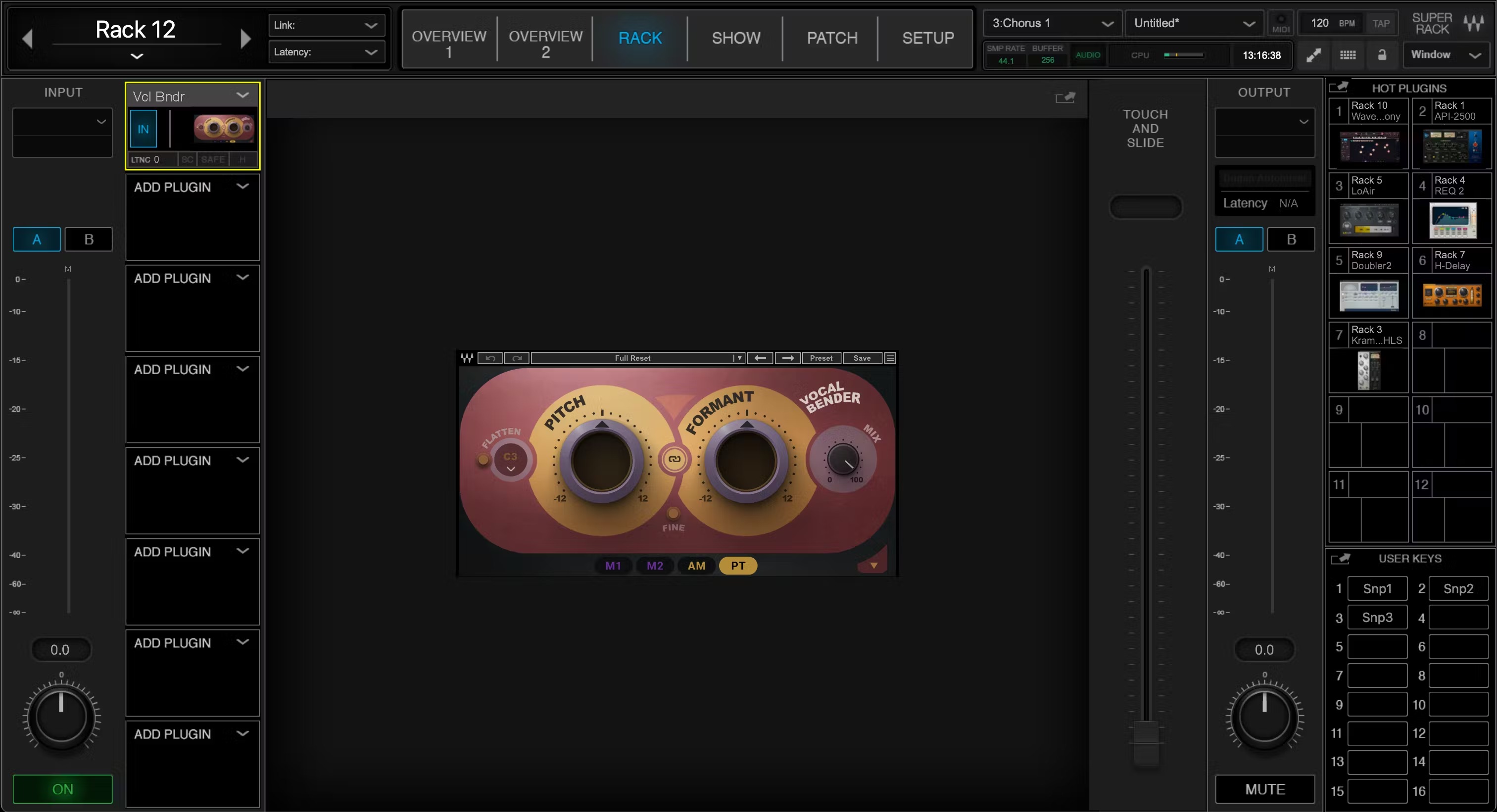
Task: Switch to the RACK tab
Action: (x=640, y=39)
